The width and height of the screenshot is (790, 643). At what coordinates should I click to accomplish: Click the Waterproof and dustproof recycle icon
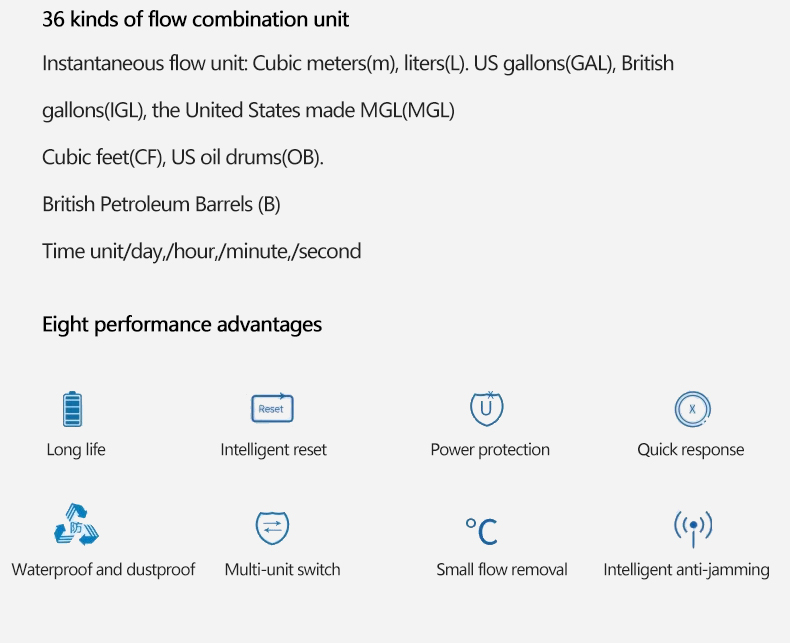[x=76, y=525]
